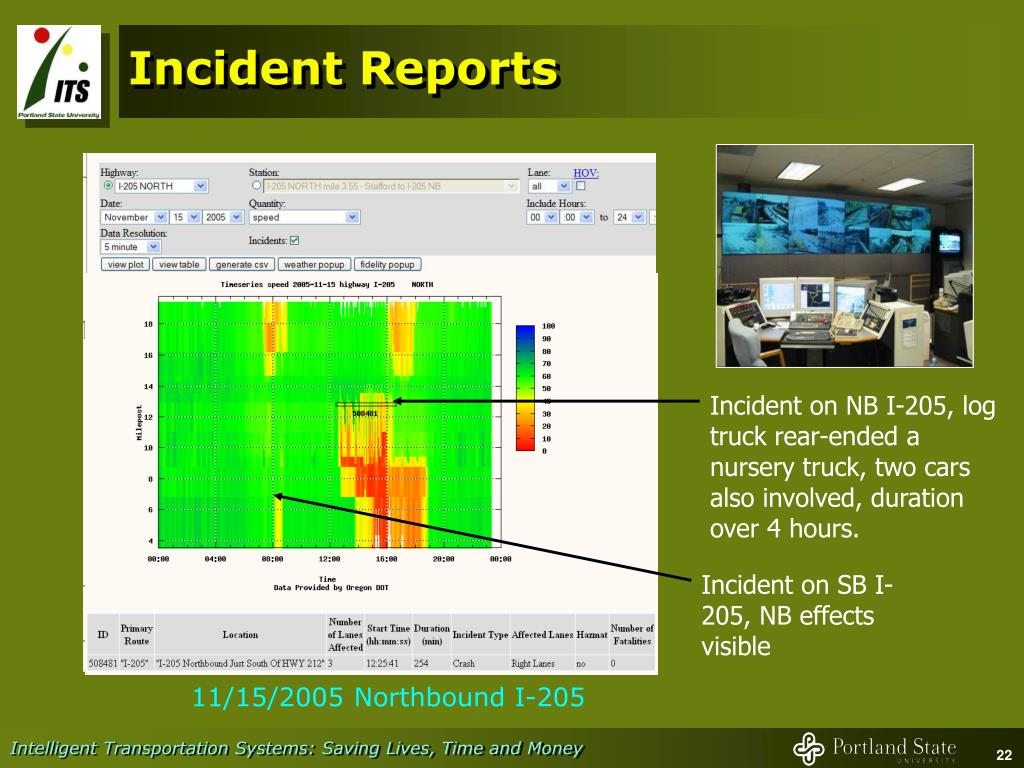The image size is (1024, 768).
Task: Click the 'Hazmat' column header
Action: tap(592, 635)
